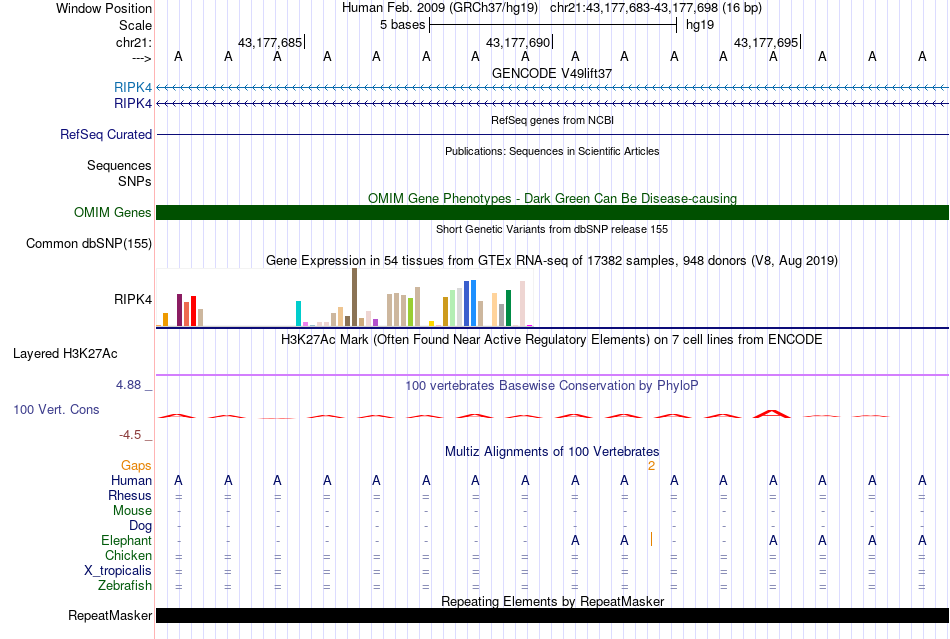Select the Mouse species label
Image resolution: width=950 pixels, height=639 pixels.
click(x=132, y=511)
